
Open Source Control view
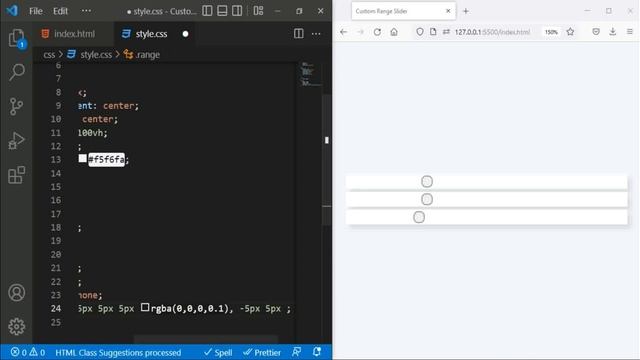(x=16, y=107)
